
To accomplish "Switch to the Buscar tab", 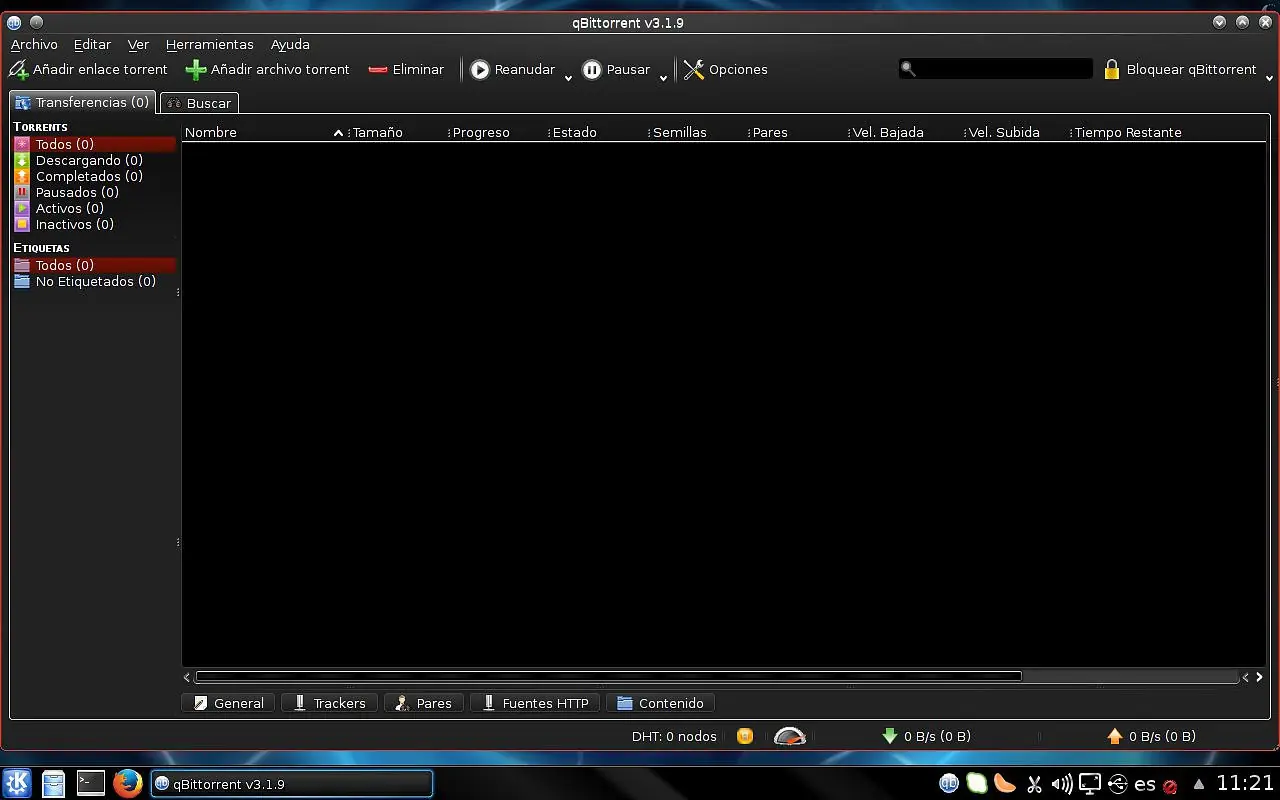I will pyautogui.click(x=199, y=103).
